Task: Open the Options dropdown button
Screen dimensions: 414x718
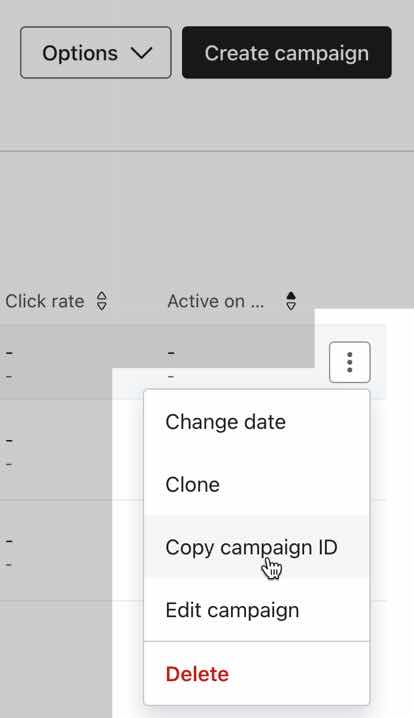Action: (96, 53)
